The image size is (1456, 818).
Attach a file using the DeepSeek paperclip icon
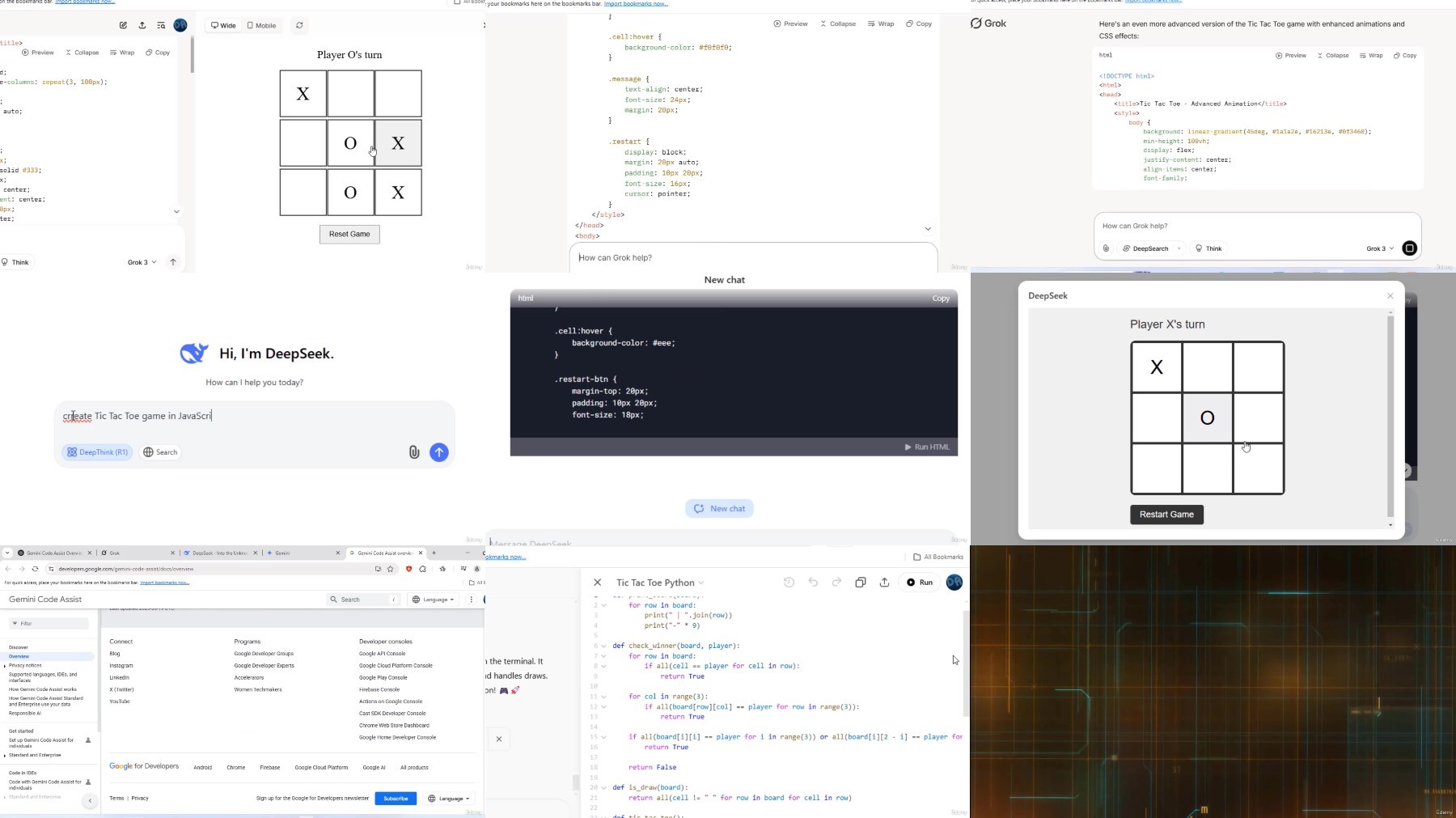pos(414,452)
